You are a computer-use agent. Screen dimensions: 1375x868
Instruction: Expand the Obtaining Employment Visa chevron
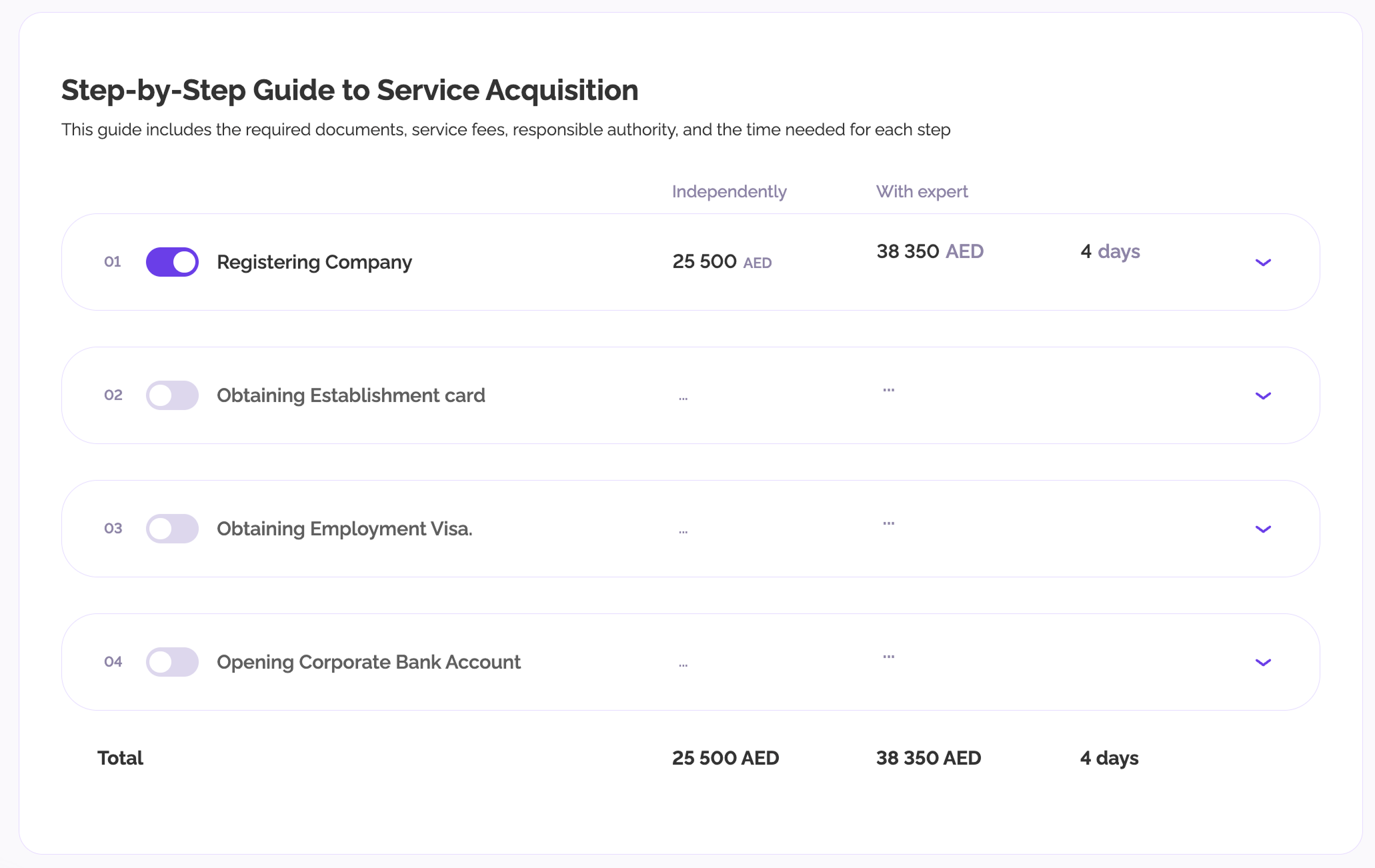tap(1263, 529)
